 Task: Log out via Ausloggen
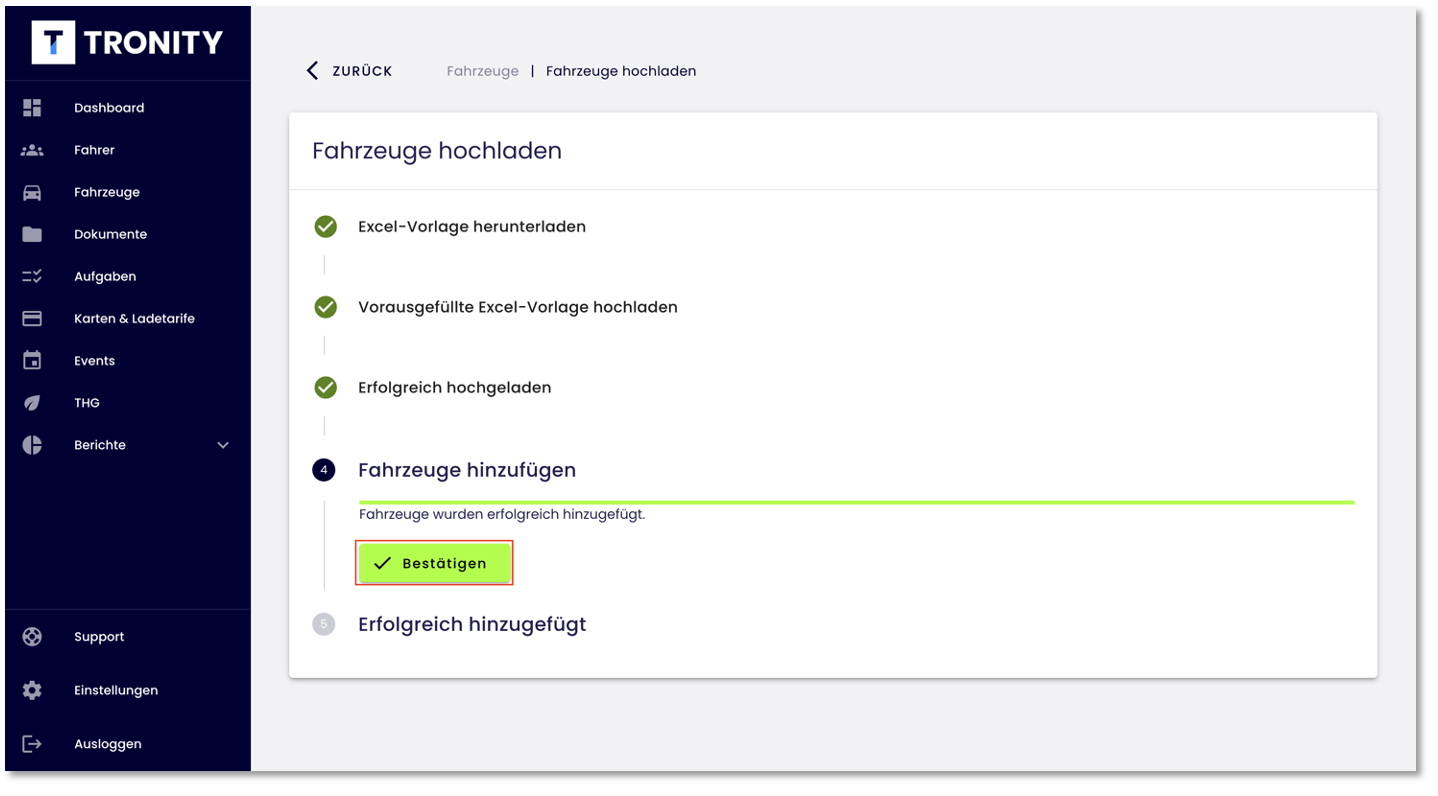108,744
